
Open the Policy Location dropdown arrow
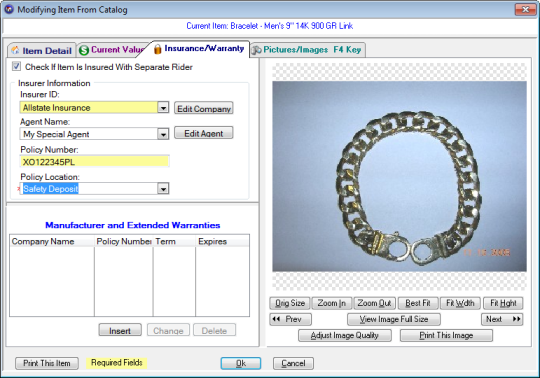163,189
